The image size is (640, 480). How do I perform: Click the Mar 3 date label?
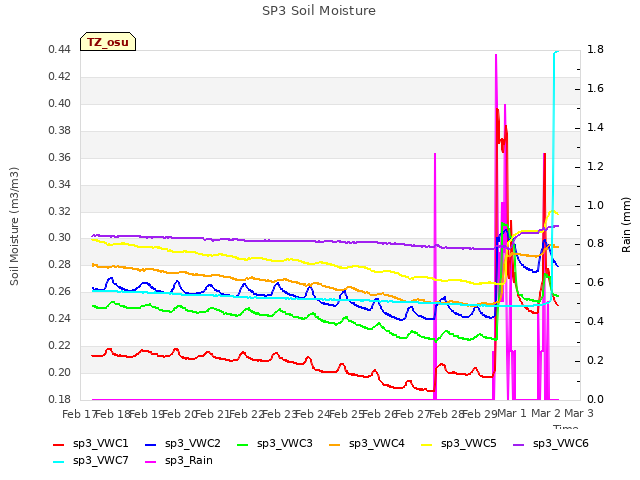(x=579, y=413)
